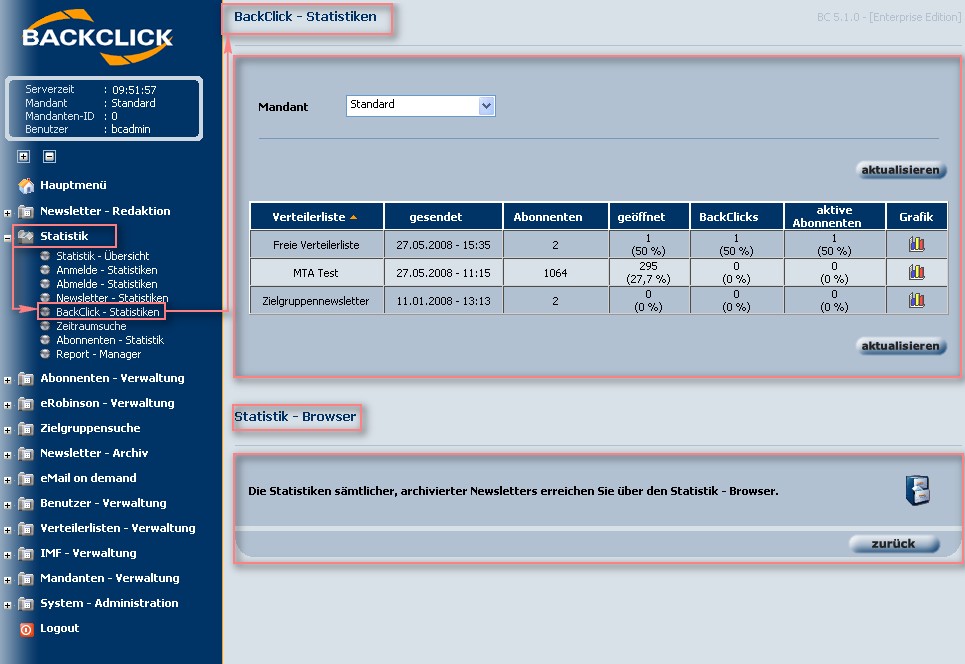Collapse the Statistik tree section
Viewport: 965px width, 664px height.
pos(8,237)
